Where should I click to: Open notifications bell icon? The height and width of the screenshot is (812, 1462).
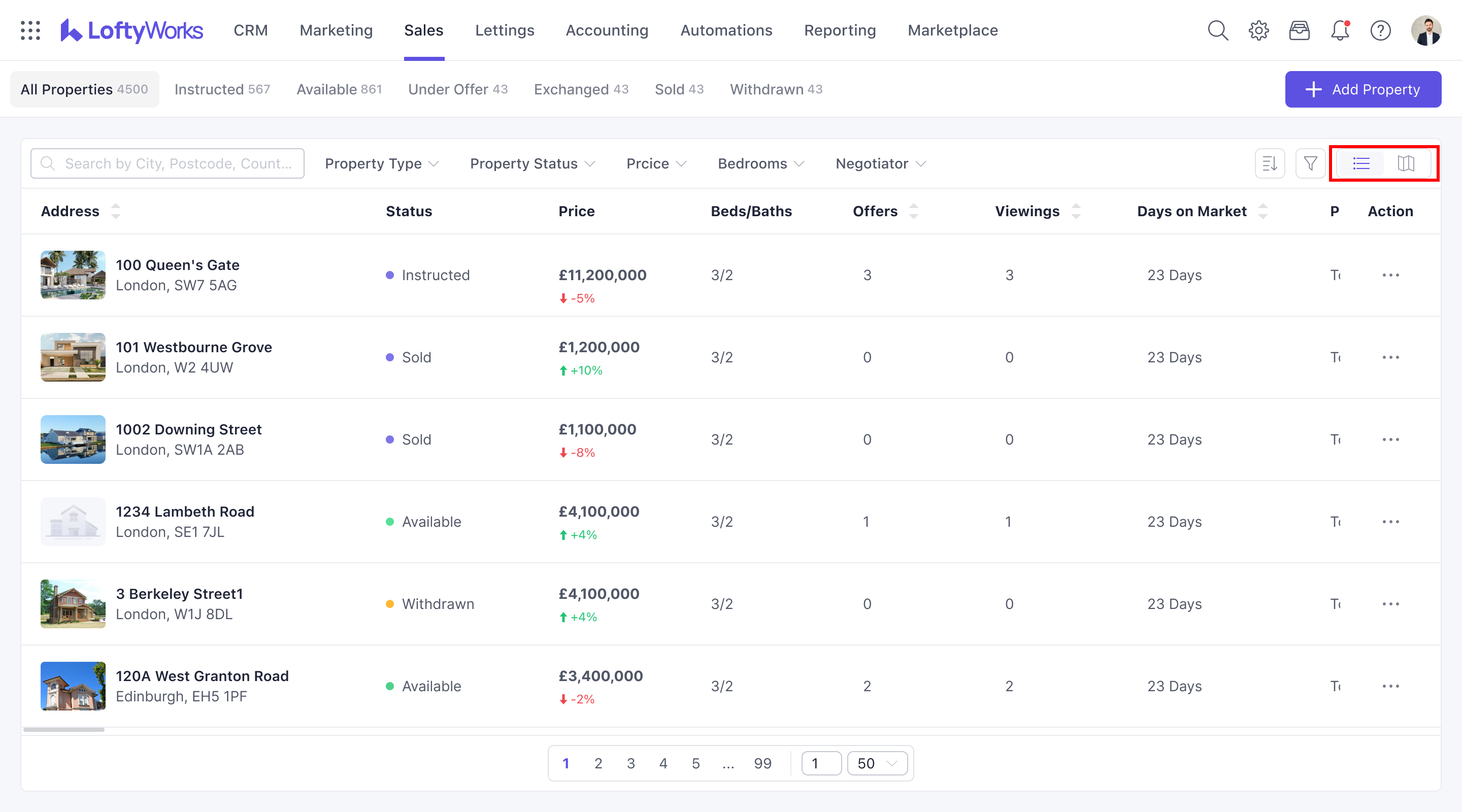(x=1340, y=30)
